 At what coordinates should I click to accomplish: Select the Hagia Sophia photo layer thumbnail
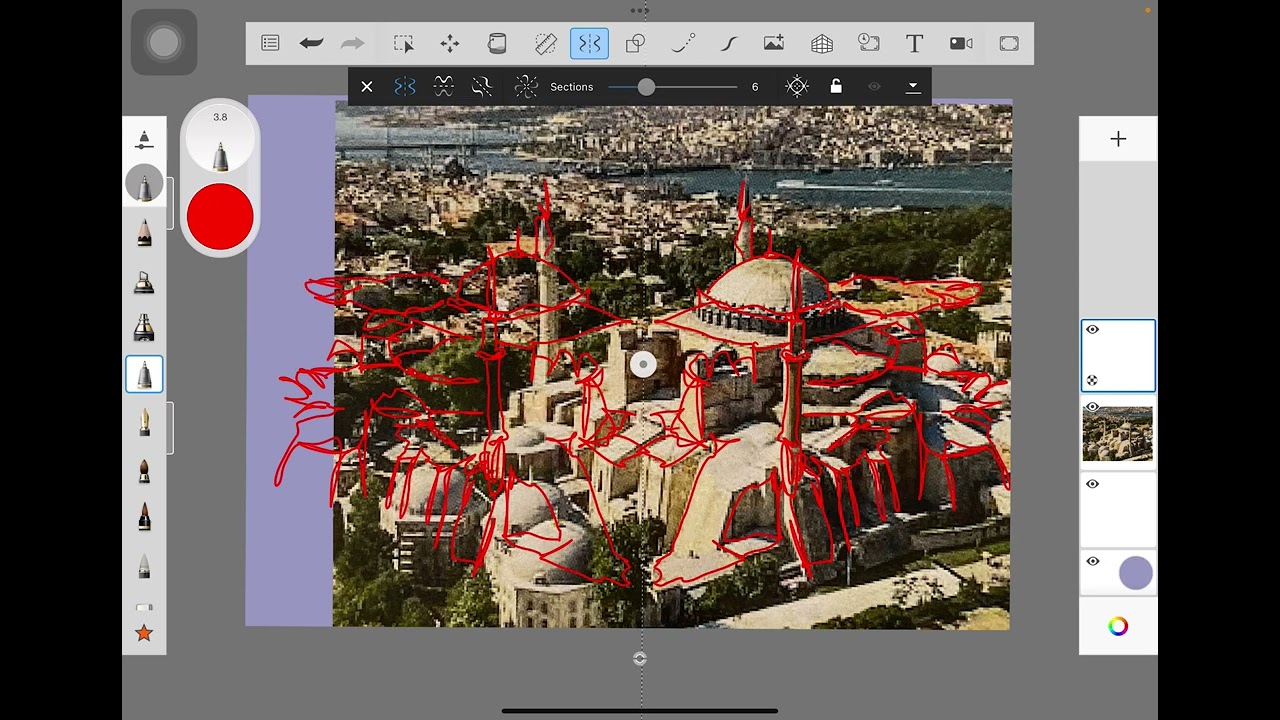1118,433
